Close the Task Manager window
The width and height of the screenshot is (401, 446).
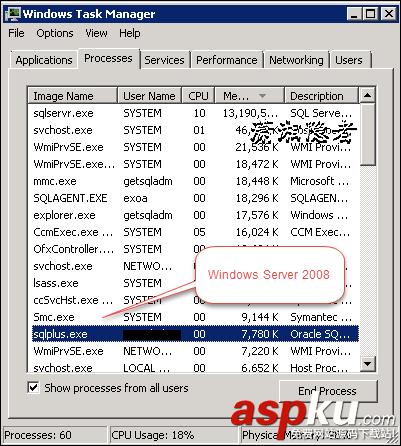point(388,14)
